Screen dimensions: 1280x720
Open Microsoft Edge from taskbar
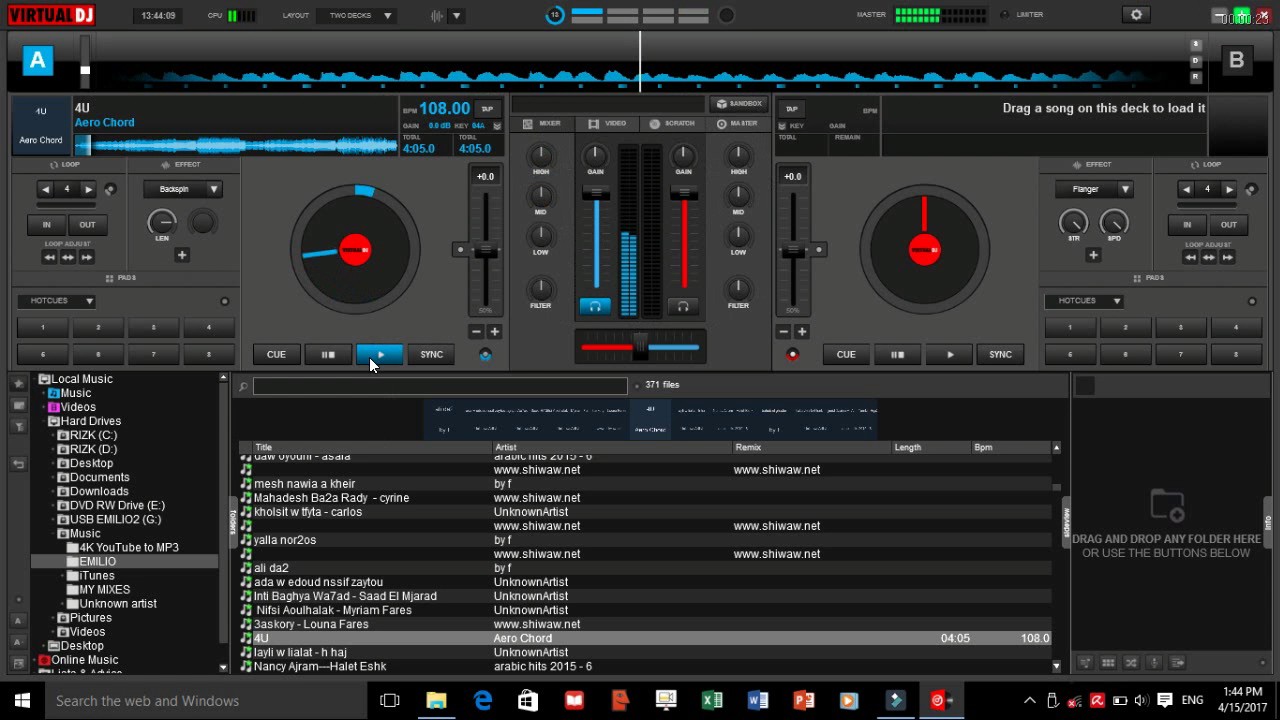click(483, 700)
